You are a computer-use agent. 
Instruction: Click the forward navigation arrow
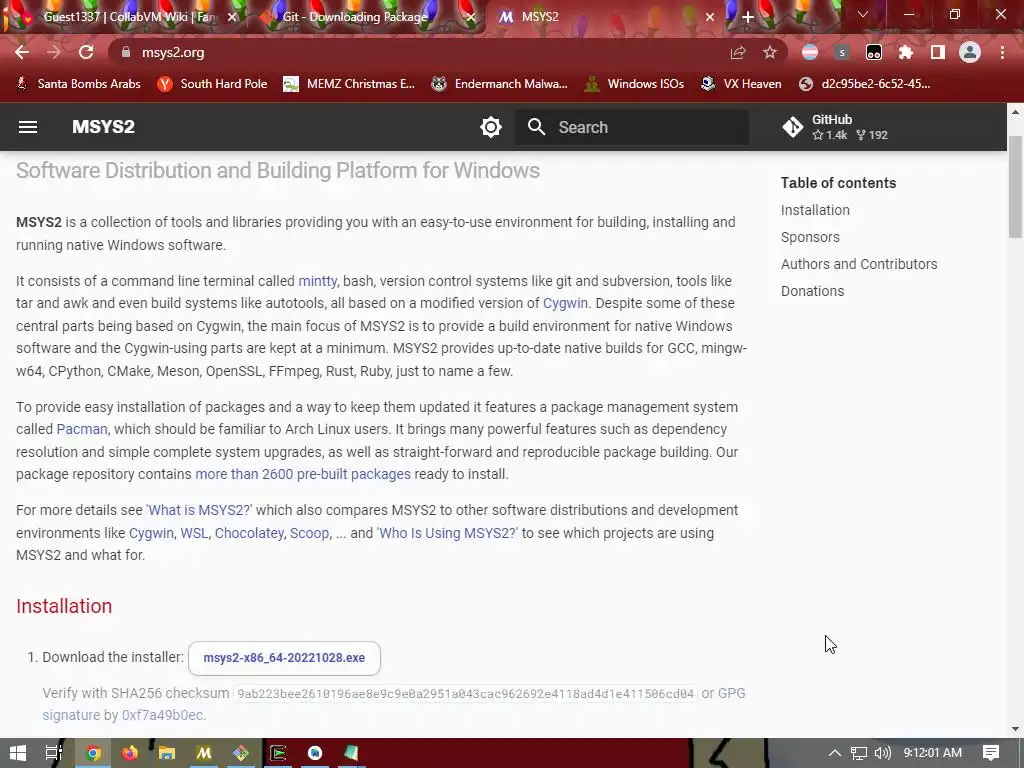54,52
